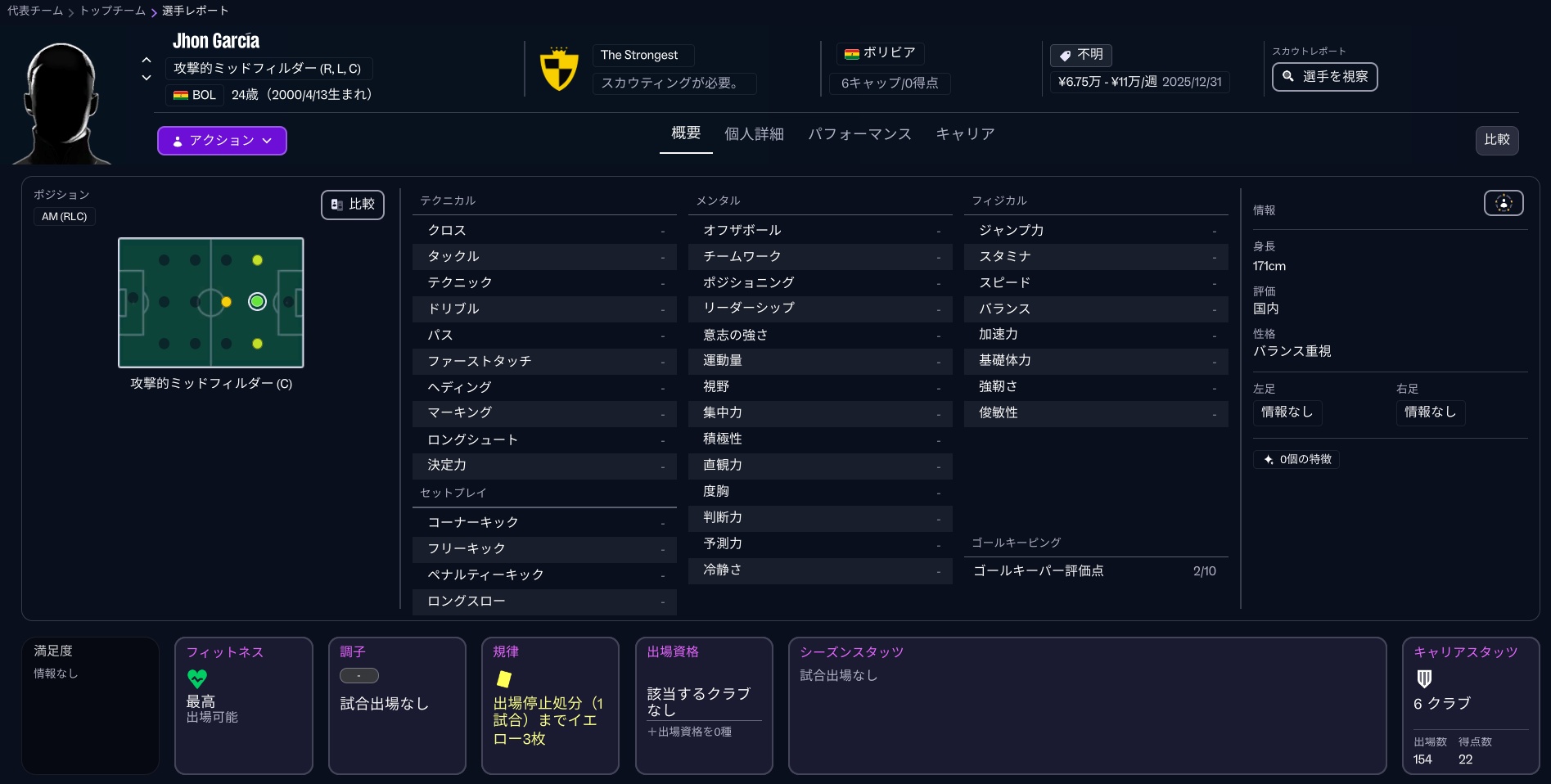Click the トップチーム breadcrumb link
The width and height of the screenshot is (1551, 784).
(x=112, y=11)
